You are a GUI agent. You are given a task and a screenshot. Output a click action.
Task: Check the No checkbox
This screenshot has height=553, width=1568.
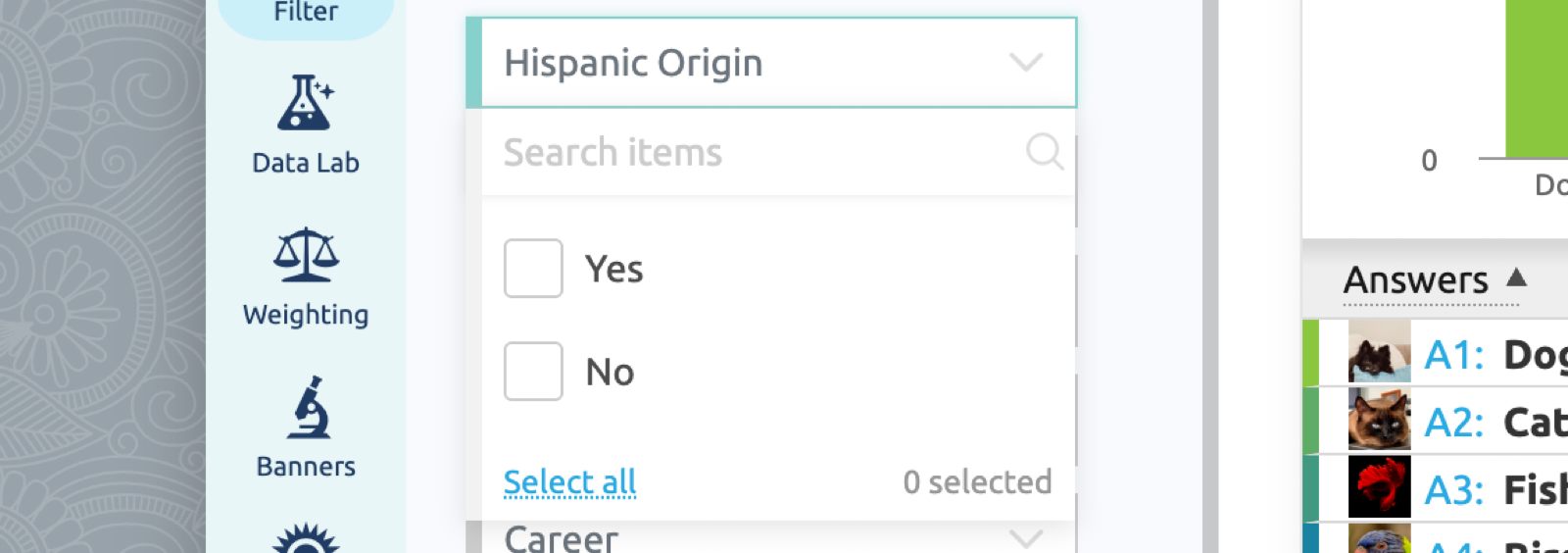(533, 371)
